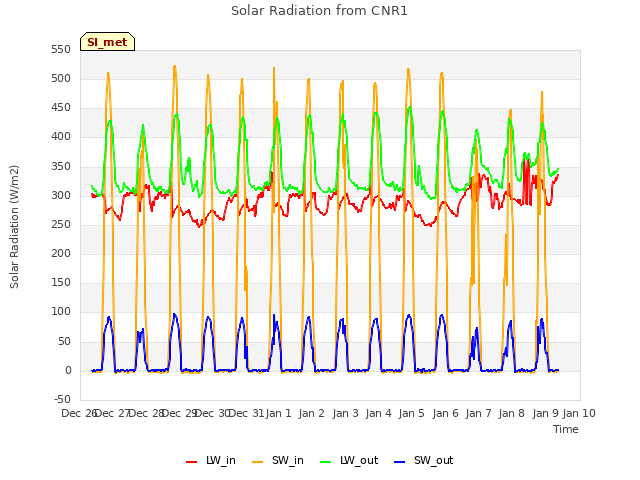Click the Jan 10 x-axis tick label
Image resolution: width=640 pixels, height=480 pixels.
tap(579, 413)
